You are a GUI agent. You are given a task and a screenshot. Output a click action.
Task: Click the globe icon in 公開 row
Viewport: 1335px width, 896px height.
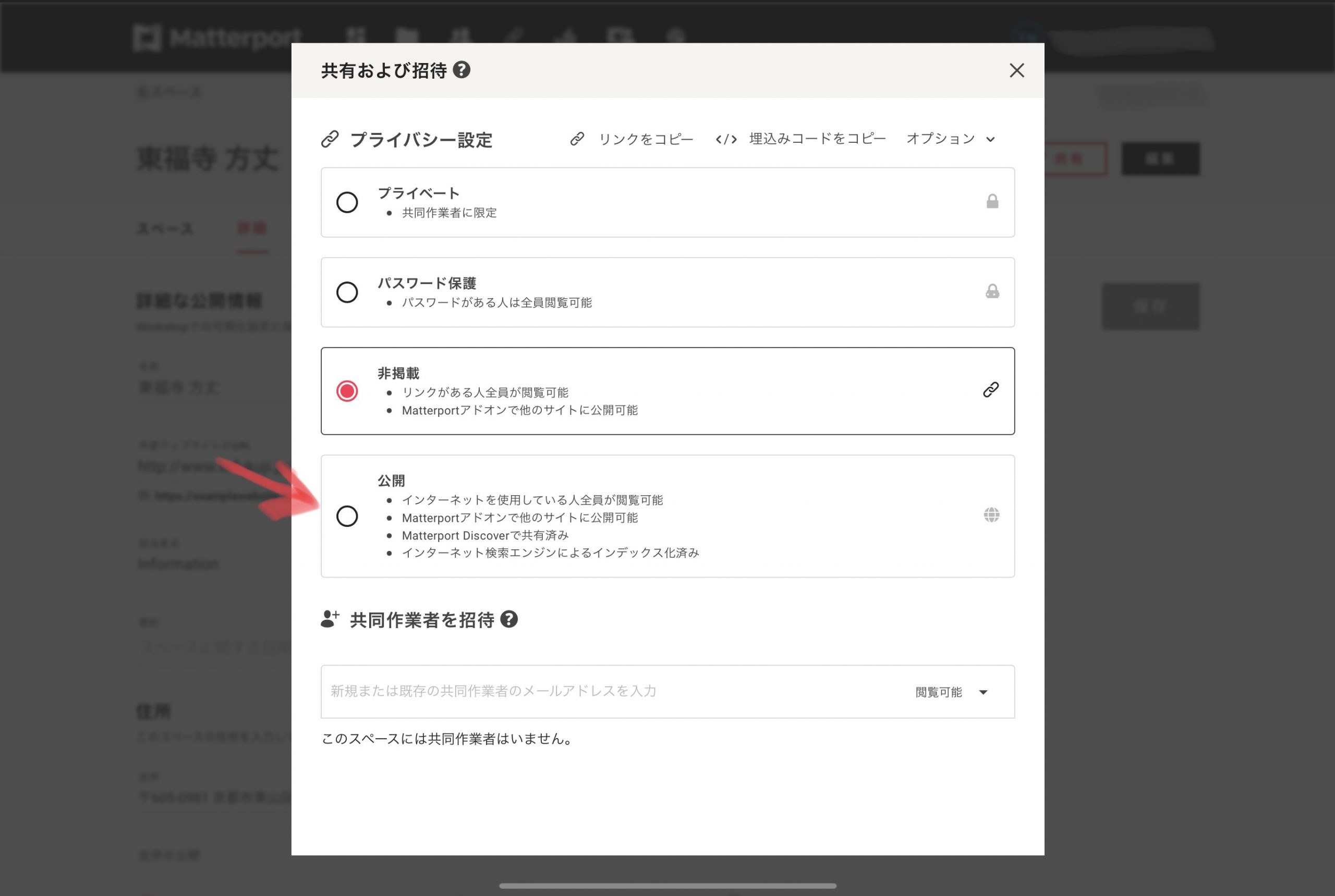pos(991,515)
